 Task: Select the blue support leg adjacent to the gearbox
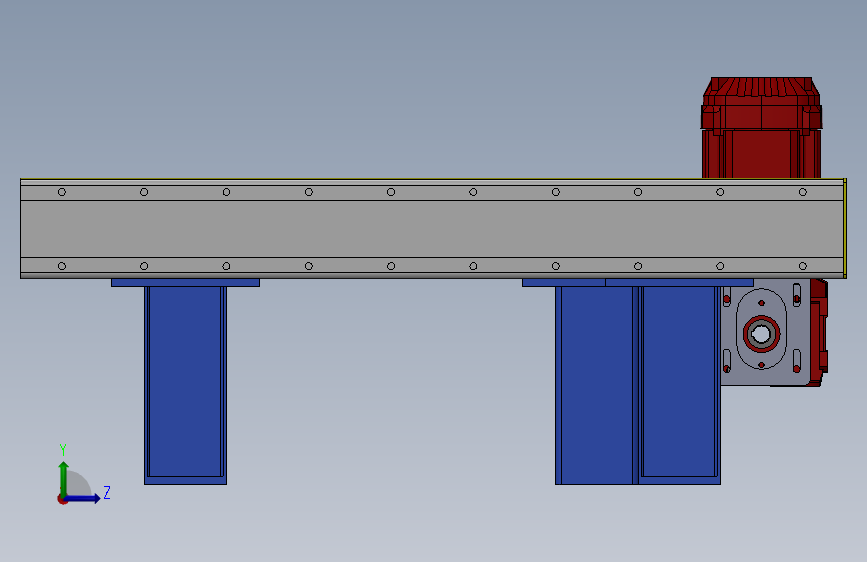click(x=679, y=385)
